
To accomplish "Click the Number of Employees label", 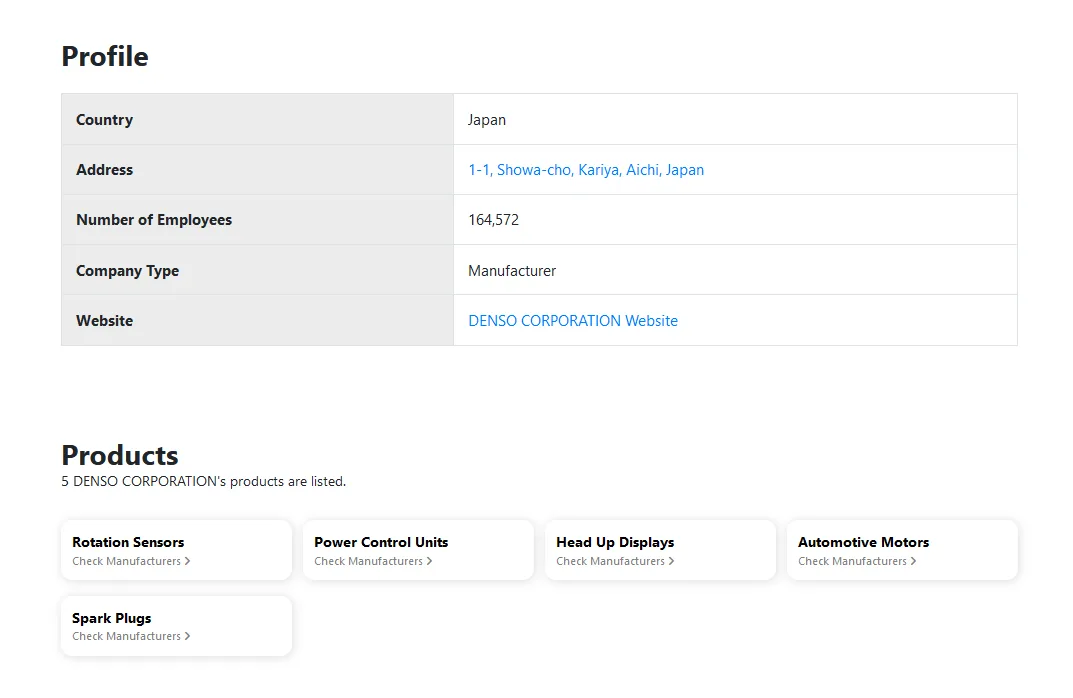I will pos(154,220).
